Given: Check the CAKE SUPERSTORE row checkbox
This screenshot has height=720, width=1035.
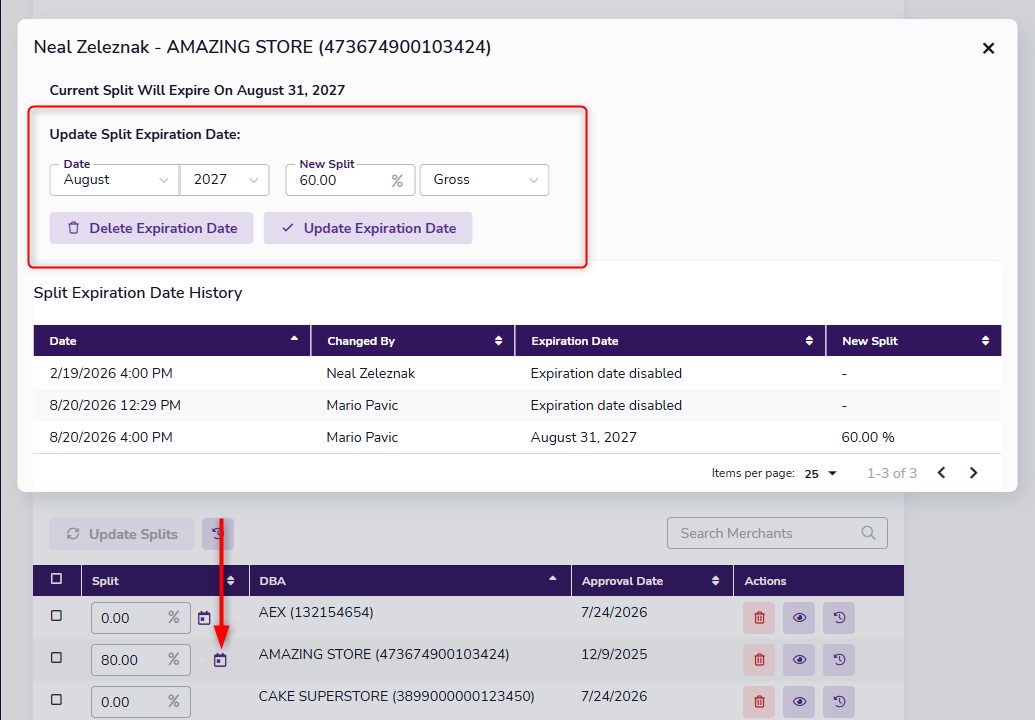Looking at the screenshot, I should (x=57, y=700).
